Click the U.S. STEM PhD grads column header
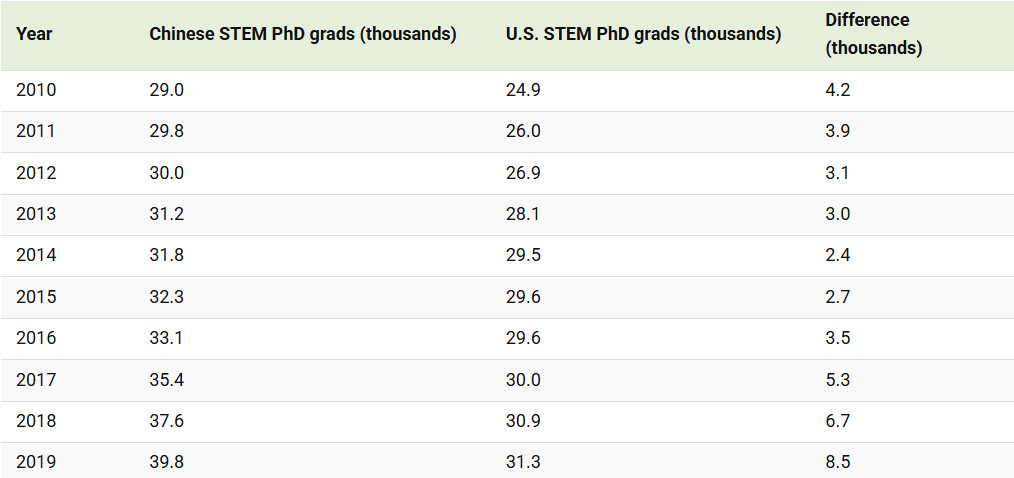Screen dimensions: 1014x478 (x=643, y=34)
